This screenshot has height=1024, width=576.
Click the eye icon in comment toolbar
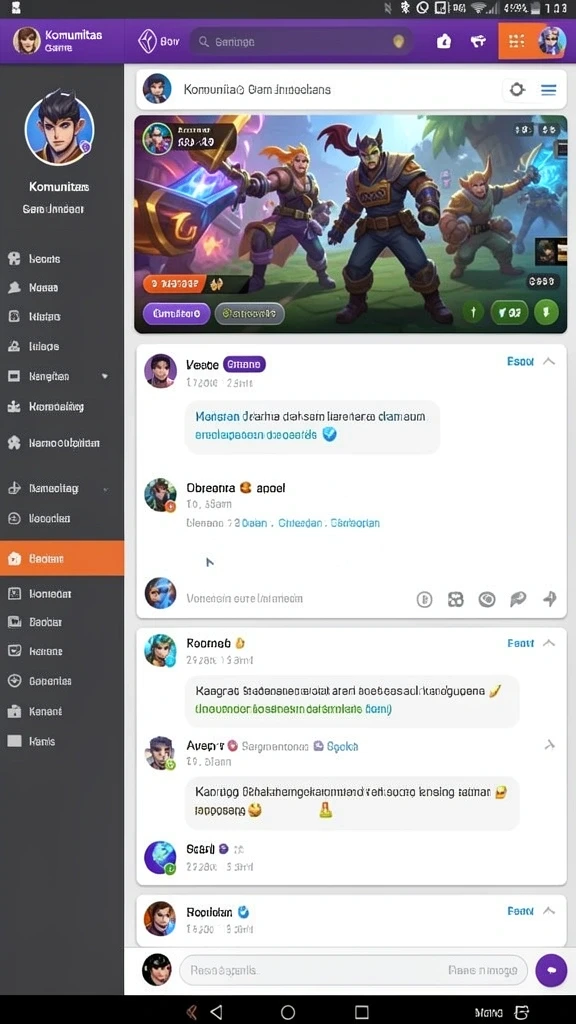coord(487,599)
